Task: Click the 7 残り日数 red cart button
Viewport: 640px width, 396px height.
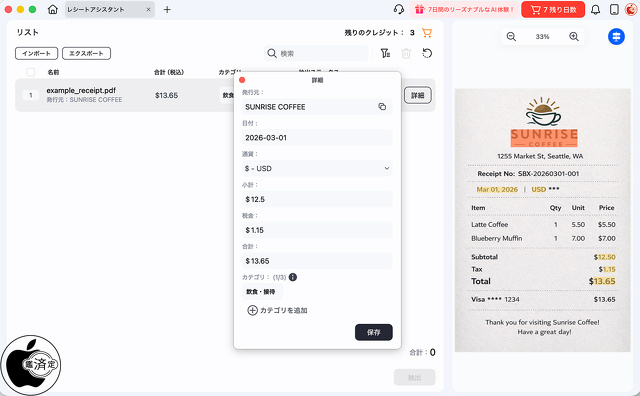Action: (553, 9)
